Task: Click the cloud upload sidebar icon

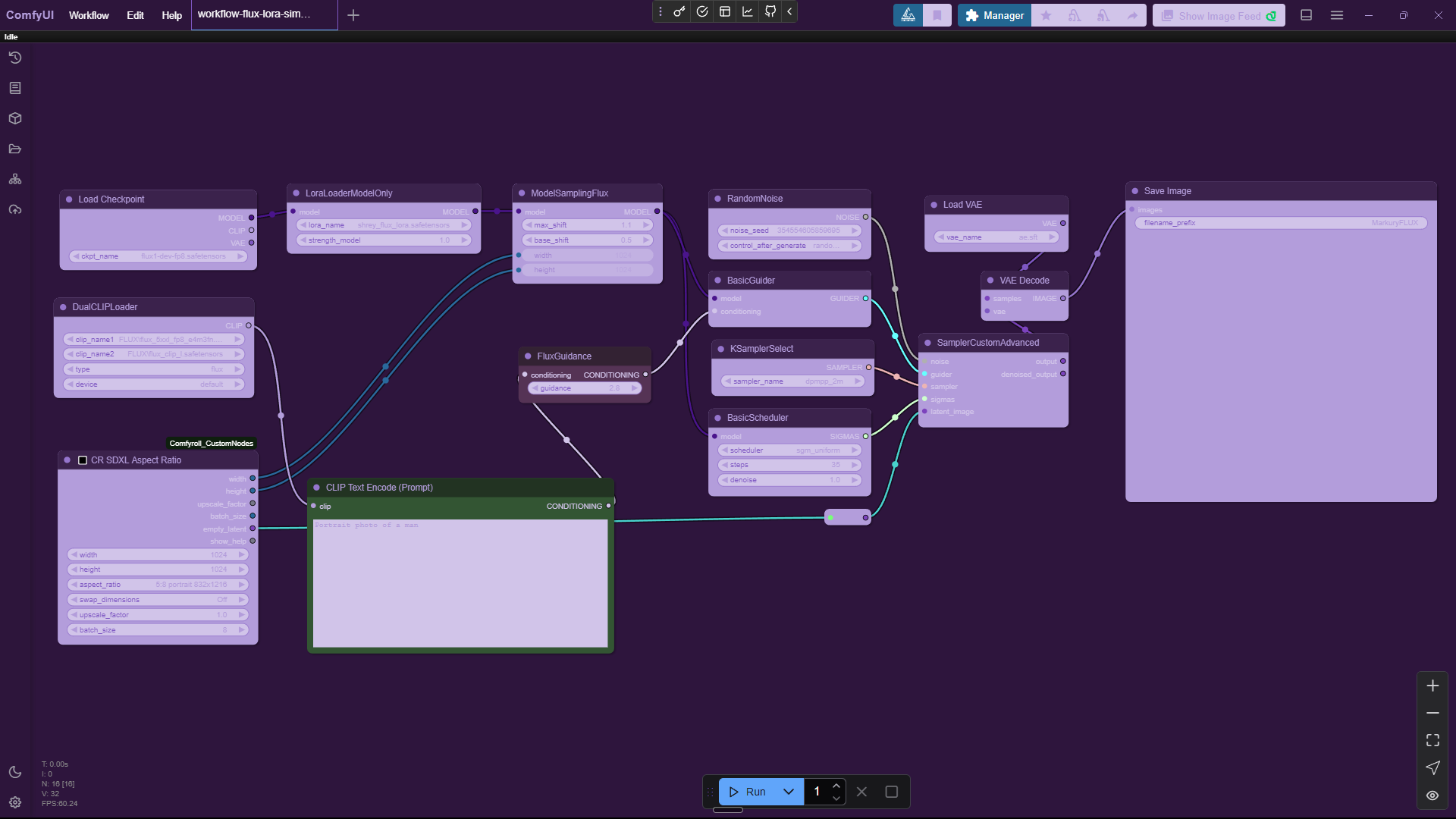Action: (x=15, y=209)
